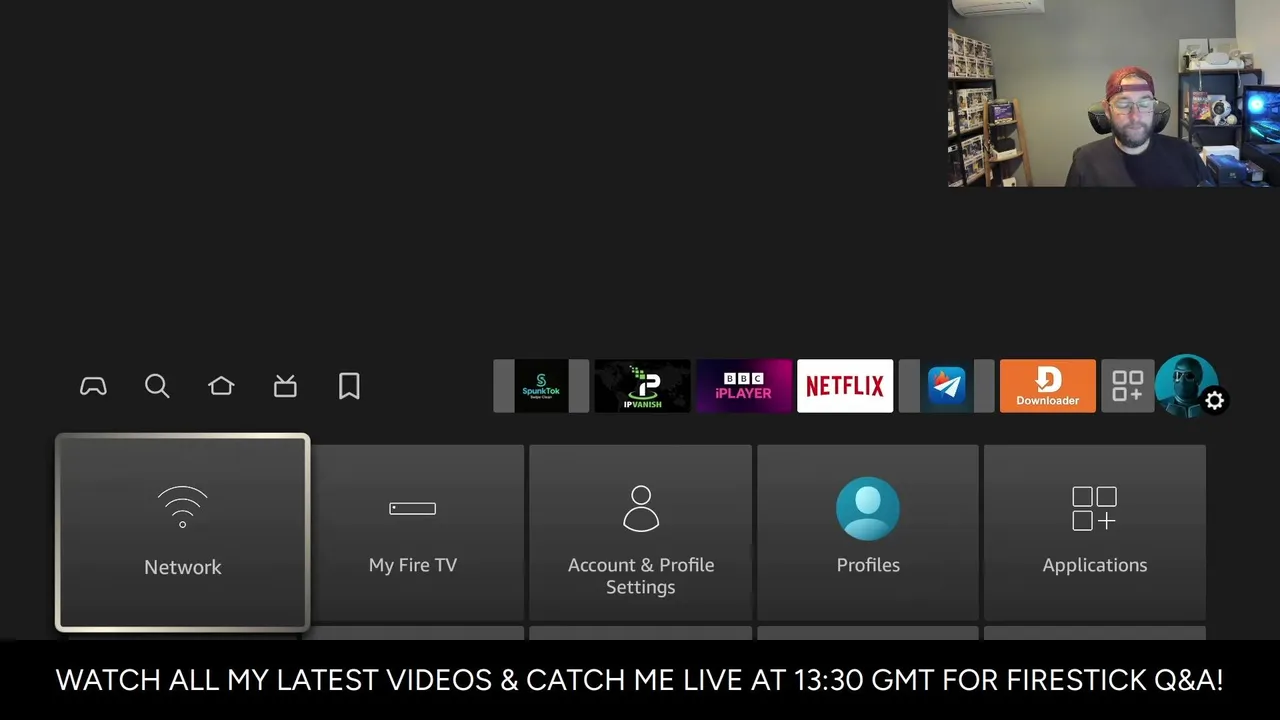Select the profile avatar in navigation bar

point(1186,385)
